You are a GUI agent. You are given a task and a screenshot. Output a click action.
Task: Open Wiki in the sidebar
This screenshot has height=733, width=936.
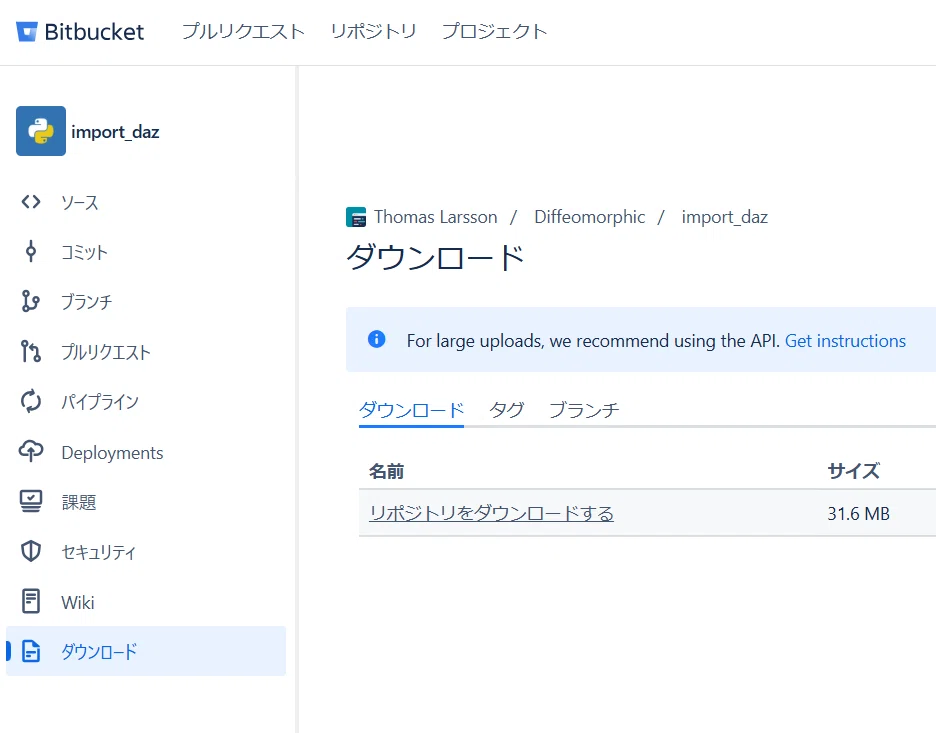(x=78, y=602)
